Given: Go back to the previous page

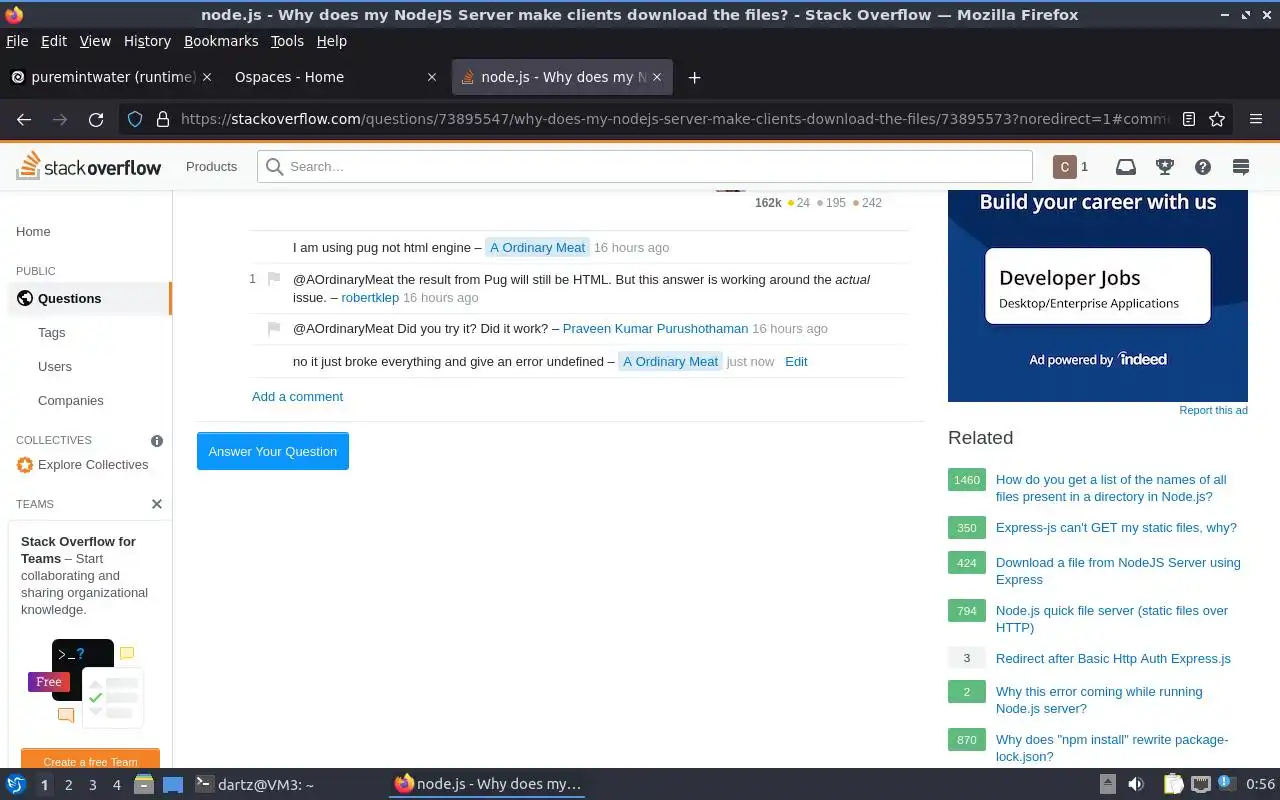Looking at the screenshot, I should click(24, 119).
